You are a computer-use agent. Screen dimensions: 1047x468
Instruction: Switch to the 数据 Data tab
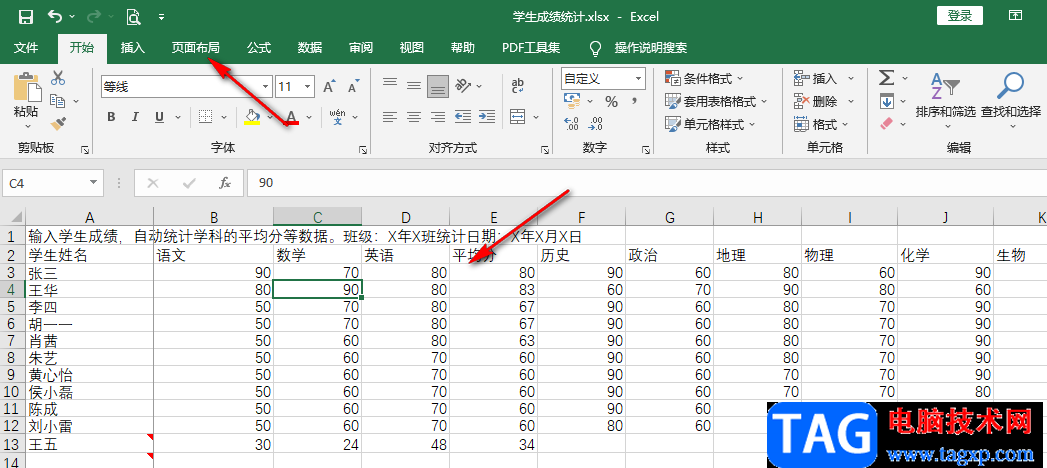[310, 48]
